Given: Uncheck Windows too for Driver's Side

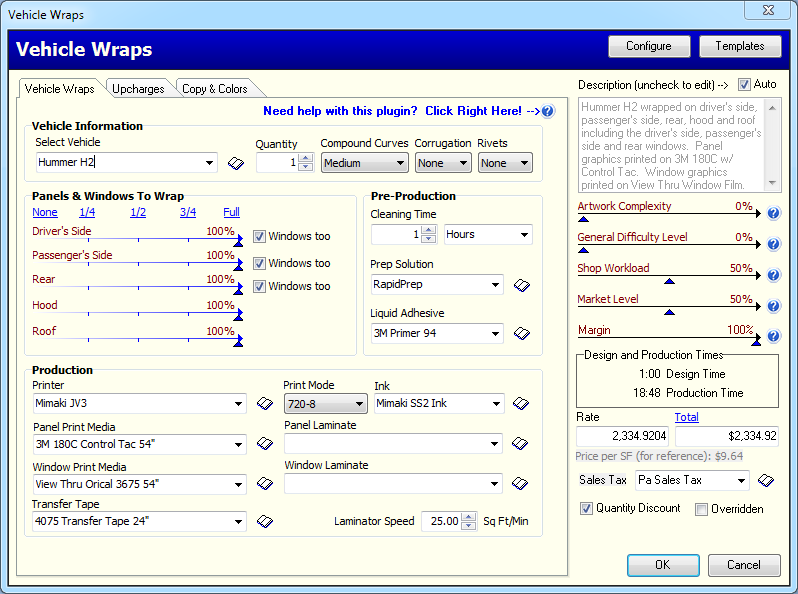Looking at the screenshot, I should click(259, 237).
